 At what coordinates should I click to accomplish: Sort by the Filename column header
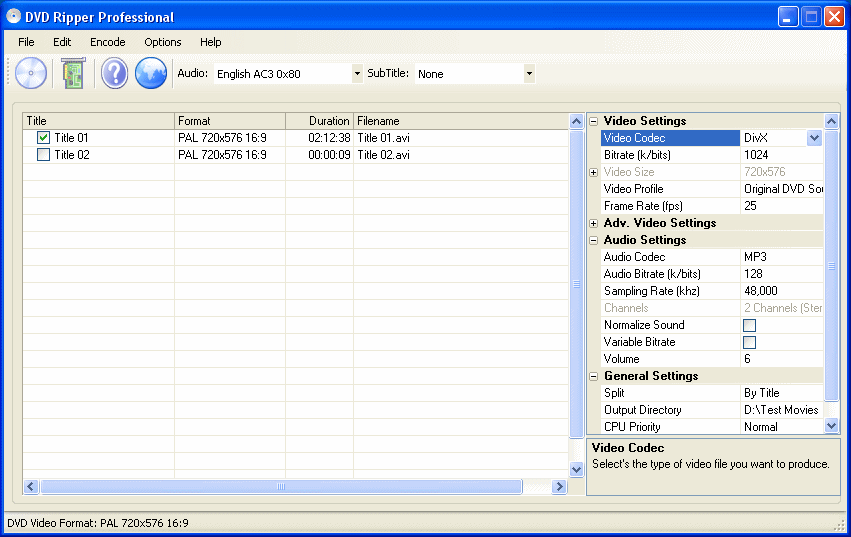click(x=460, y=121)
